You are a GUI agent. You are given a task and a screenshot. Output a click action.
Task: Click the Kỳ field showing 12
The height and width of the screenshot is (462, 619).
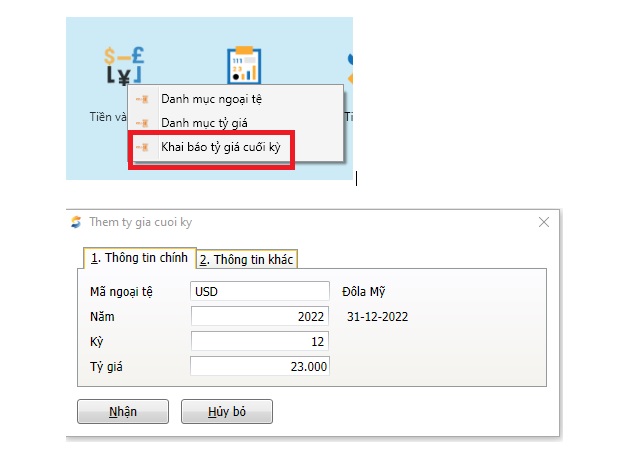coord(259,341)
